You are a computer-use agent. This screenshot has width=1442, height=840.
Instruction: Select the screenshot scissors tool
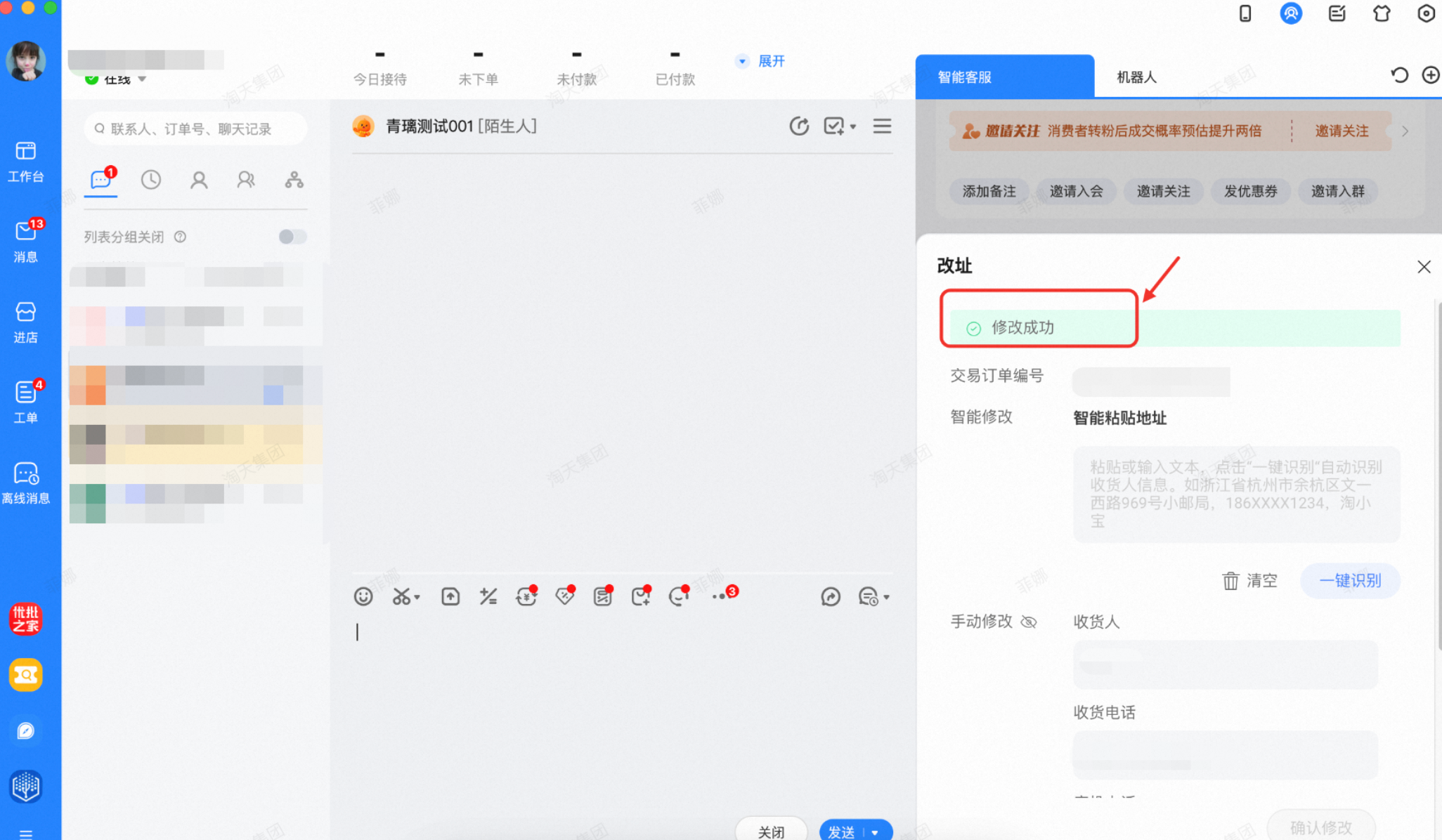click(x=401, y=596)
